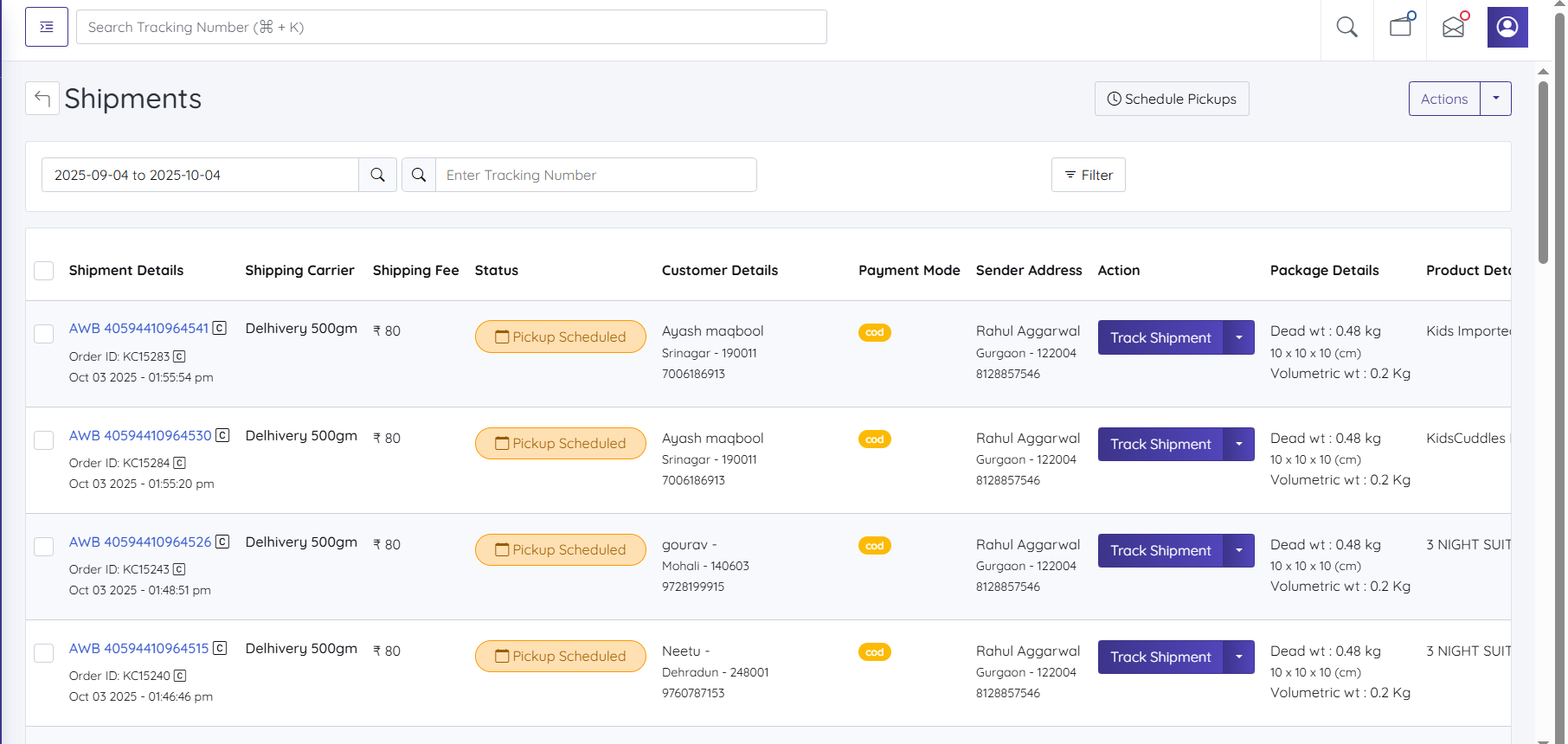Track Shipment for Order KC15283
1568x744 pixels.
1160,337
